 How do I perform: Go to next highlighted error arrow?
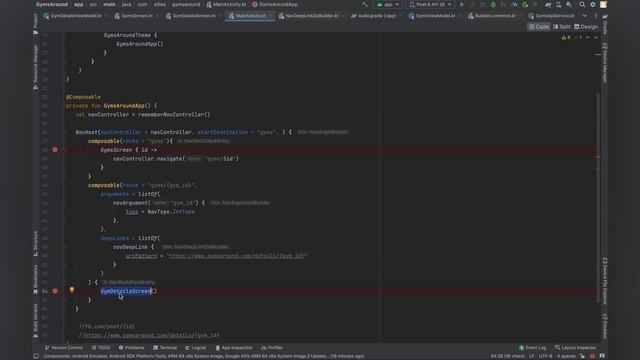tap(596, 37)
